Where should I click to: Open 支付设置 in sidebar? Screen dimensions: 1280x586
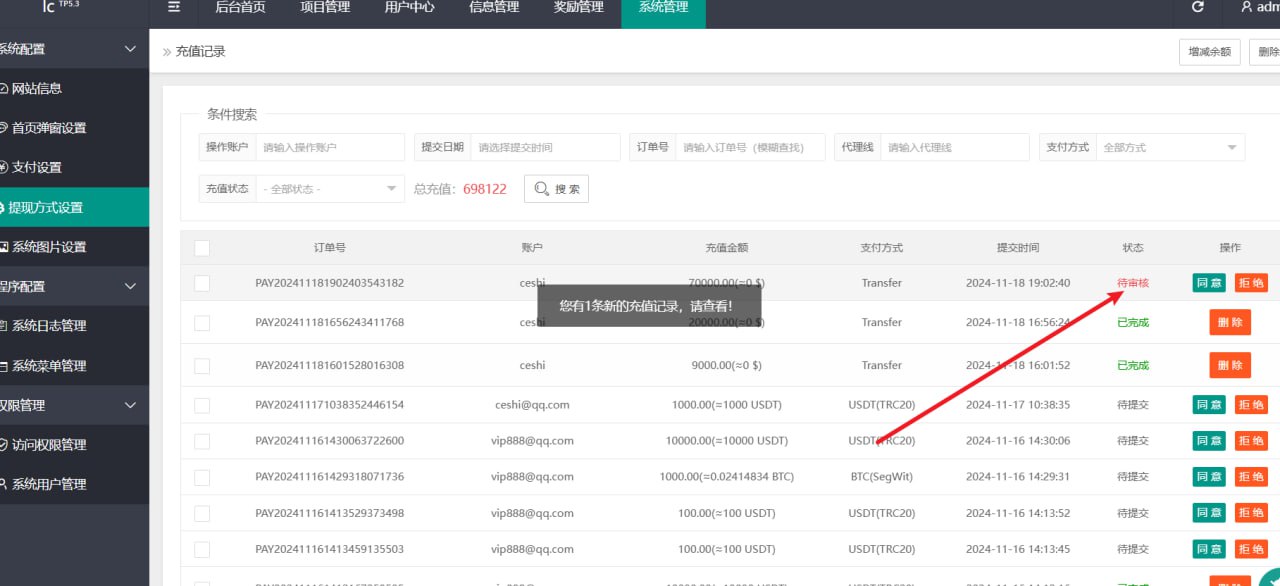point(36,167)
